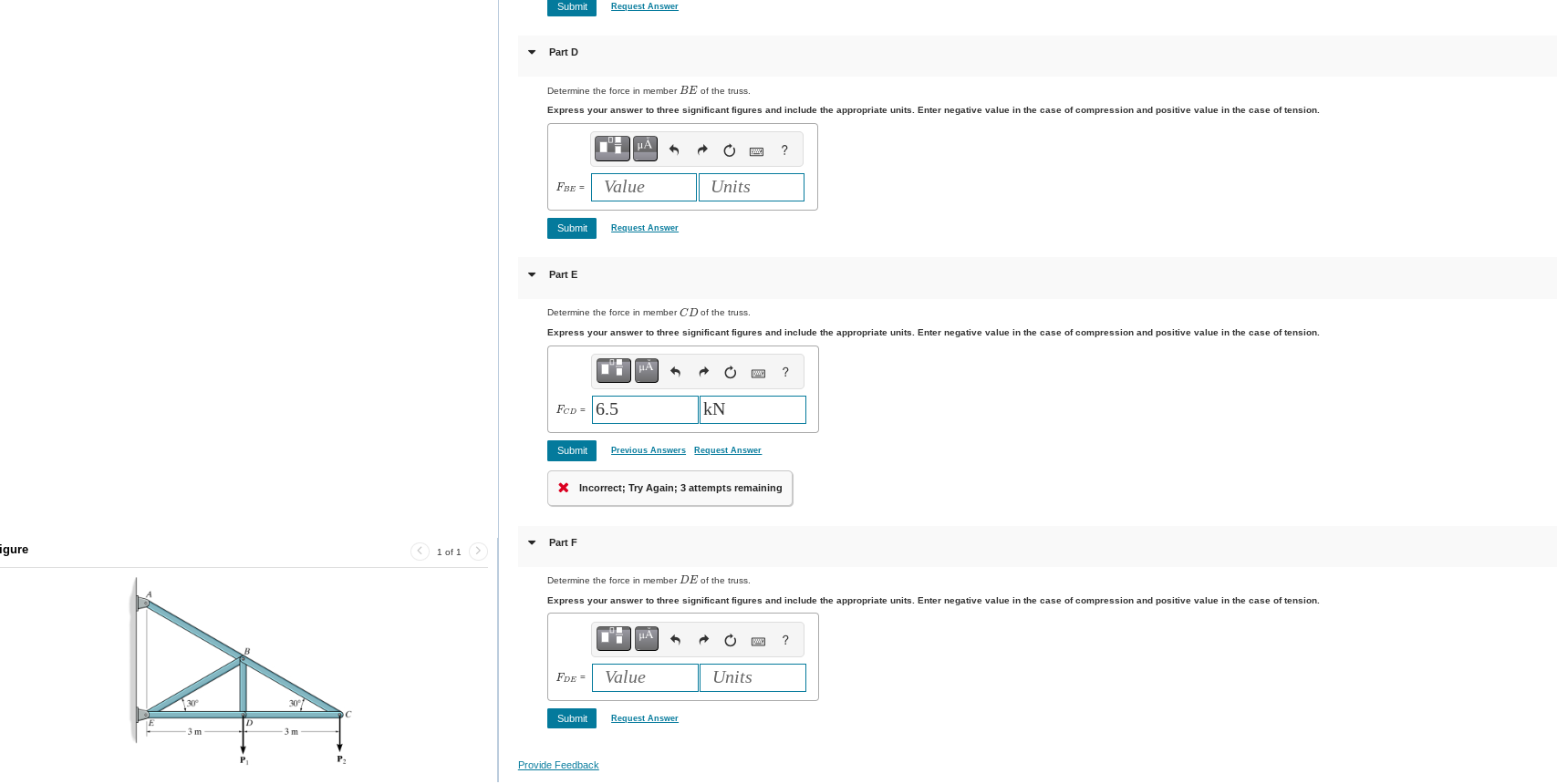Click the '1 of 1' figure counter
1557x784 pixels.
(449, 552)
